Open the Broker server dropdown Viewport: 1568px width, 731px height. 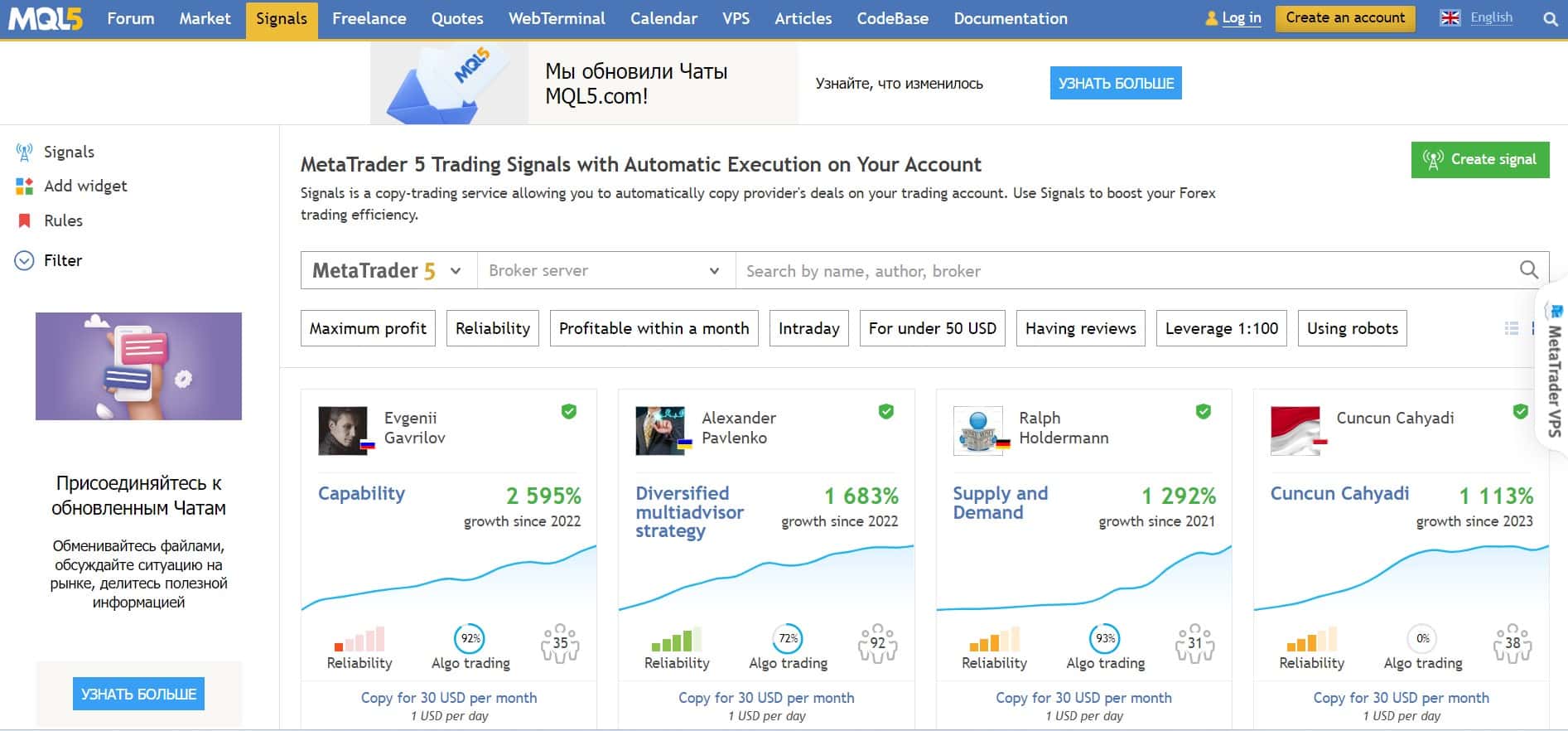pos(606,270)
